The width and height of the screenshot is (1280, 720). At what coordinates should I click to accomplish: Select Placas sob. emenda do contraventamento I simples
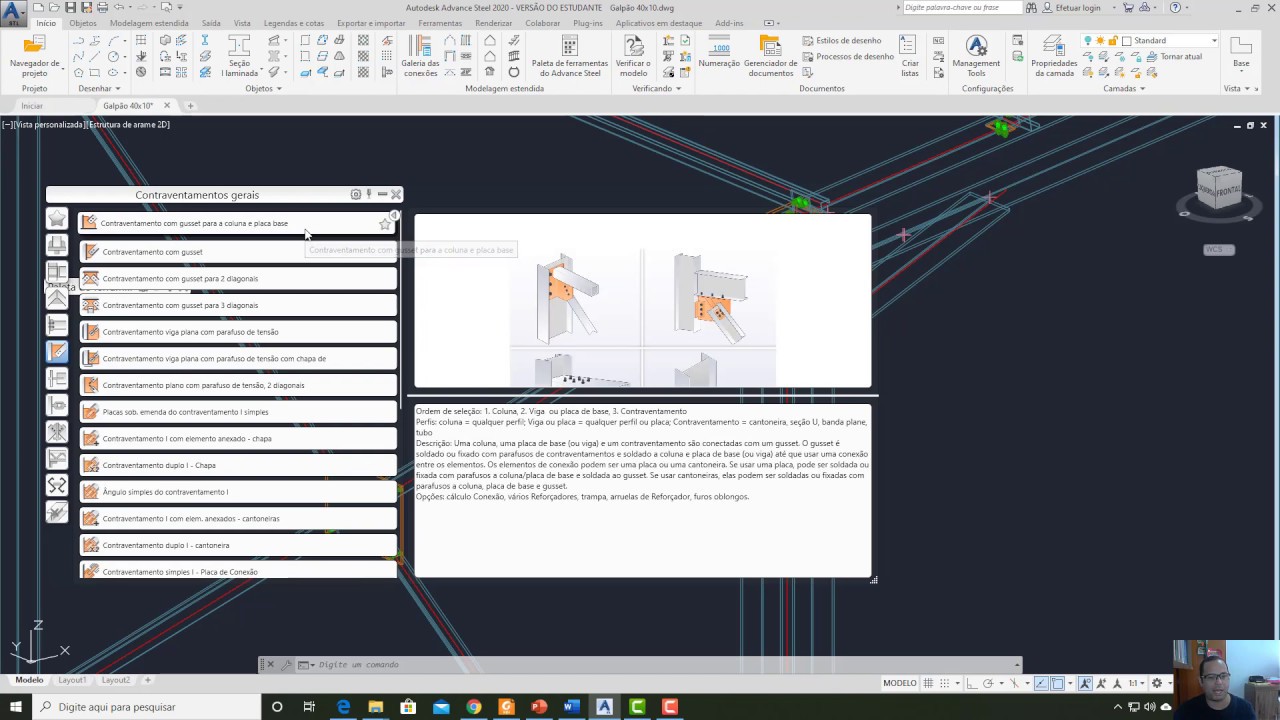[x=238, y=412]
